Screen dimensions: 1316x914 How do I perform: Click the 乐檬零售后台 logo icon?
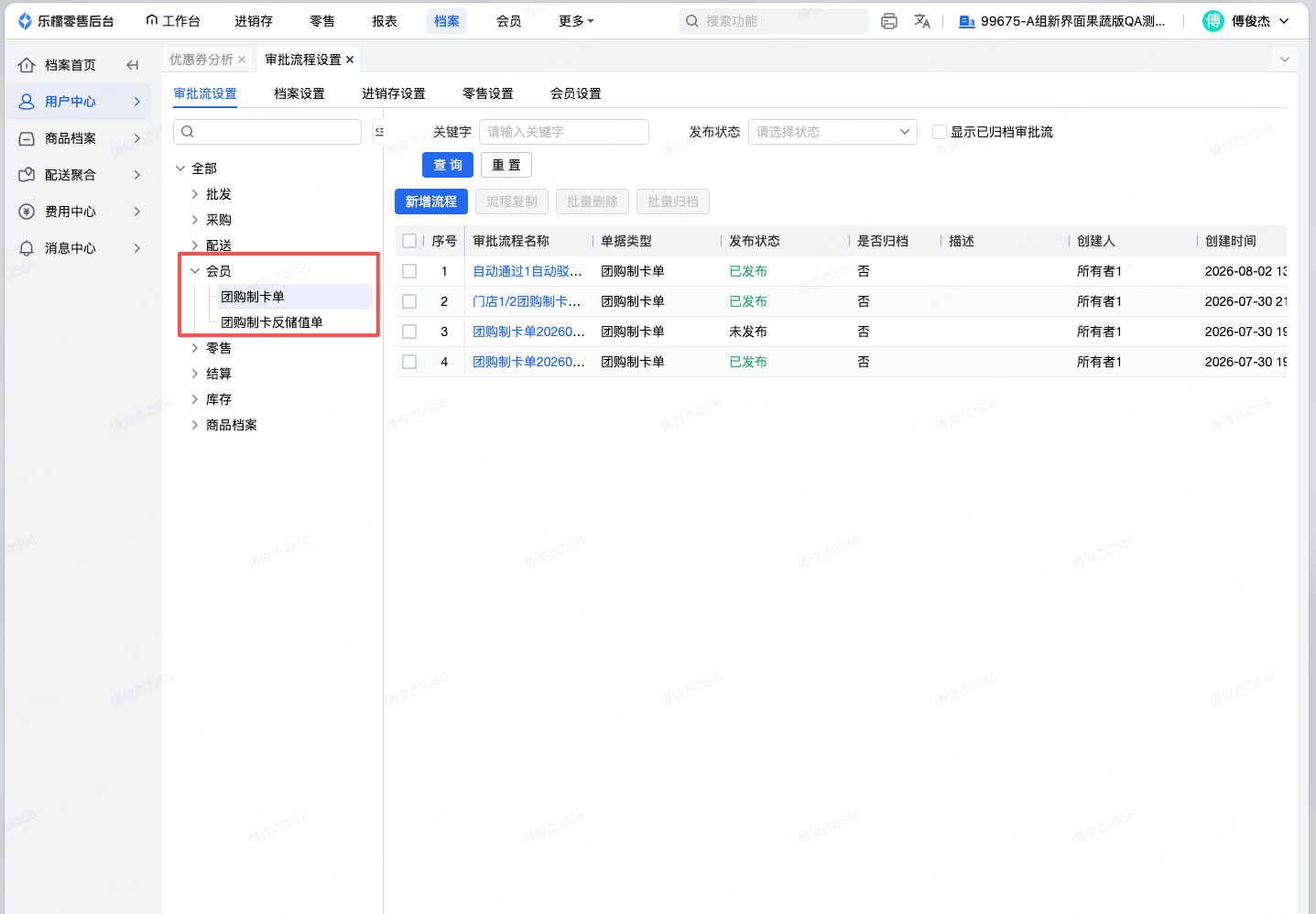[25, 21]
